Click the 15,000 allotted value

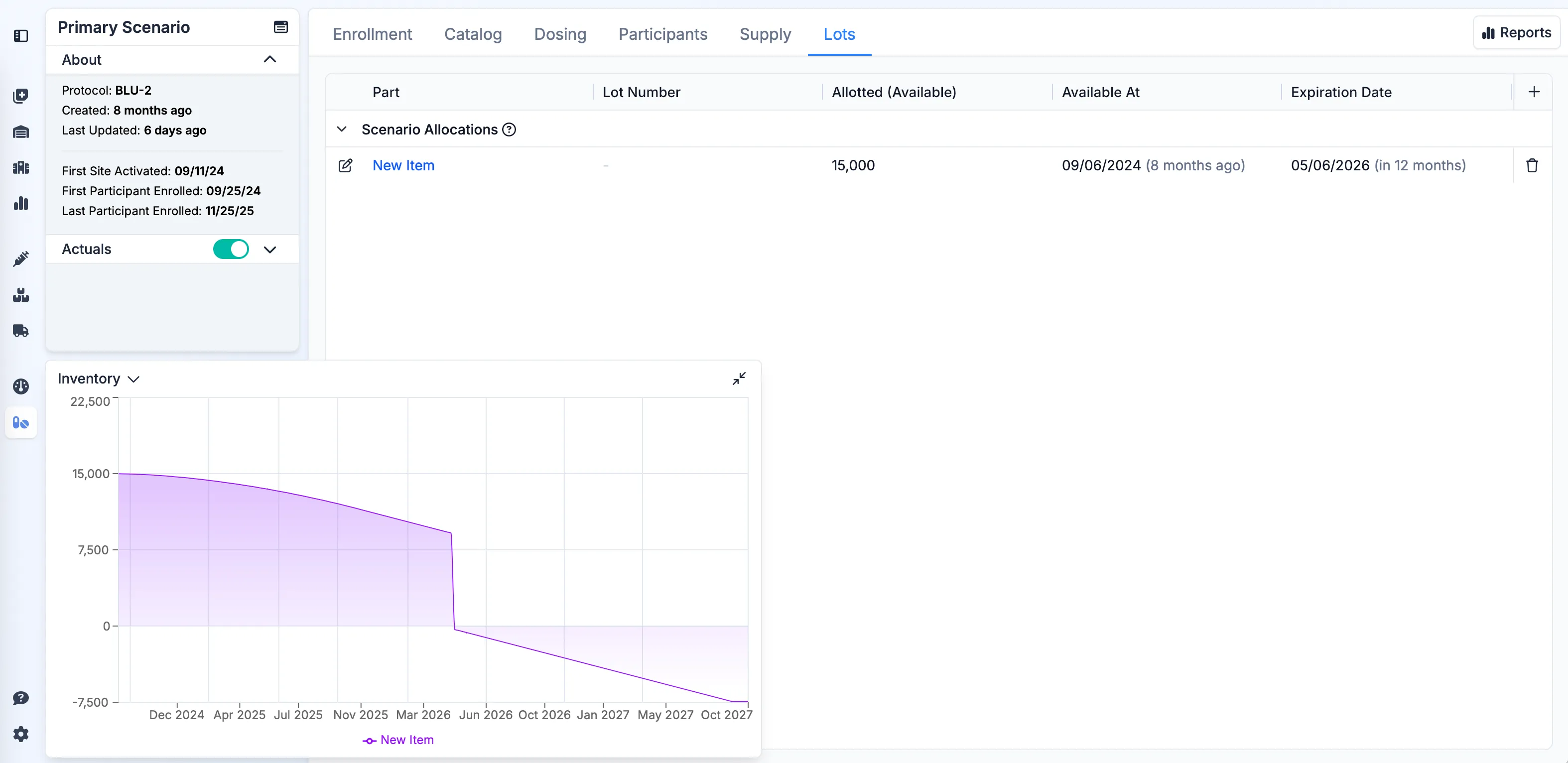[853, 165]
